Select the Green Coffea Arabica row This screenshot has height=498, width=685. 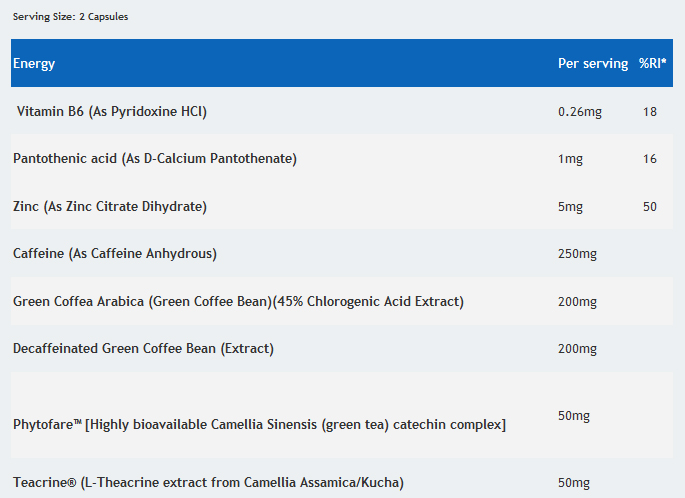[x=238, y=302]
